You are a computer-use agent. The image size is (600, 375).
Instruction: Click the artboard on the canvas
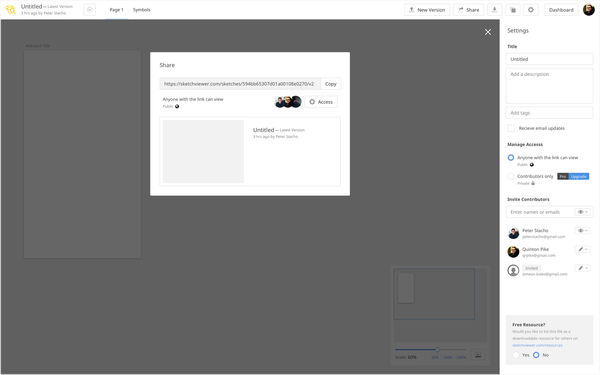tap(82, 154)
